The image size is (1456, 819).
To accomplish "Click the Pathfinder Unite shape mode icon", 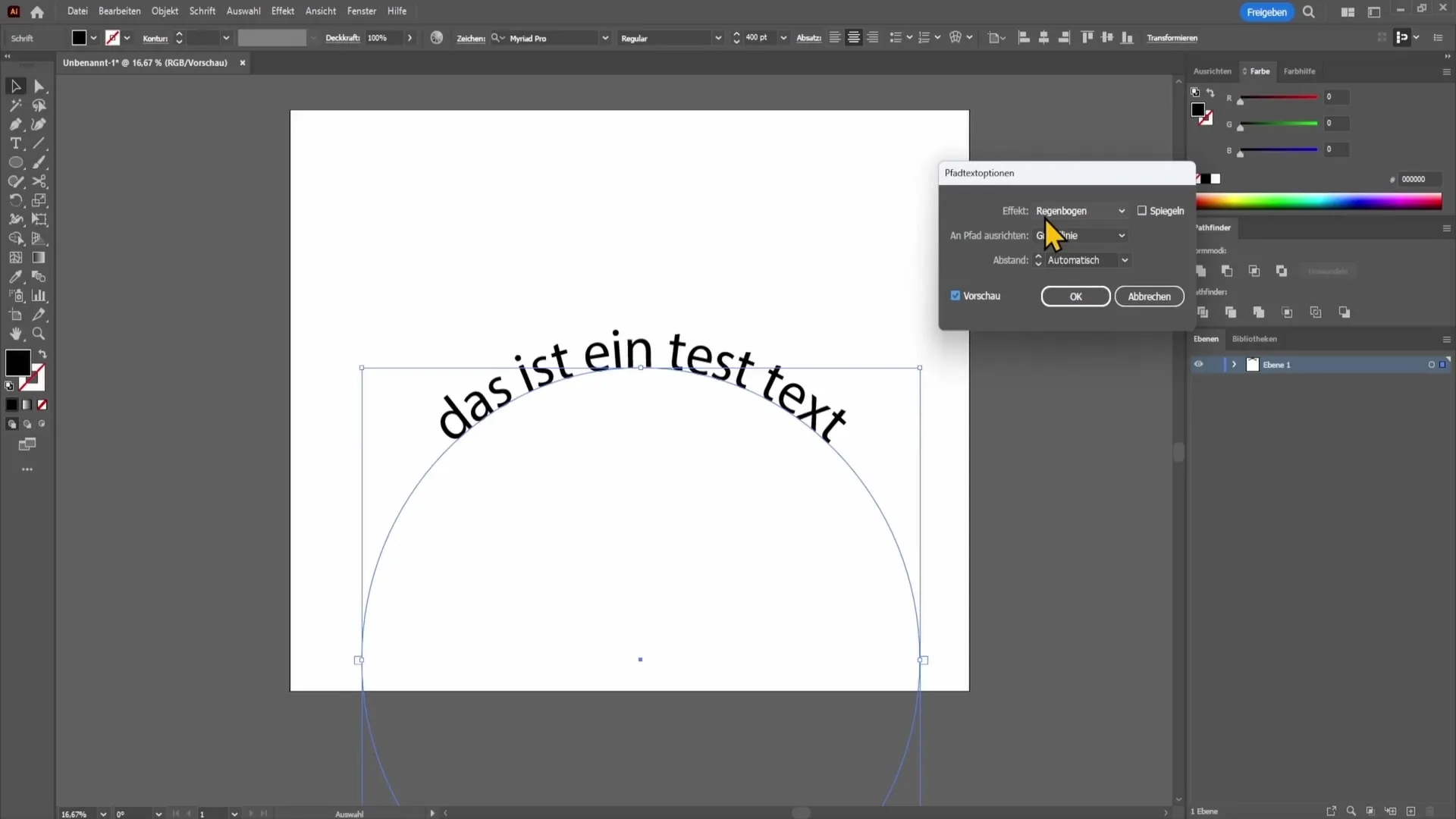I will [x=1200, y=271].
